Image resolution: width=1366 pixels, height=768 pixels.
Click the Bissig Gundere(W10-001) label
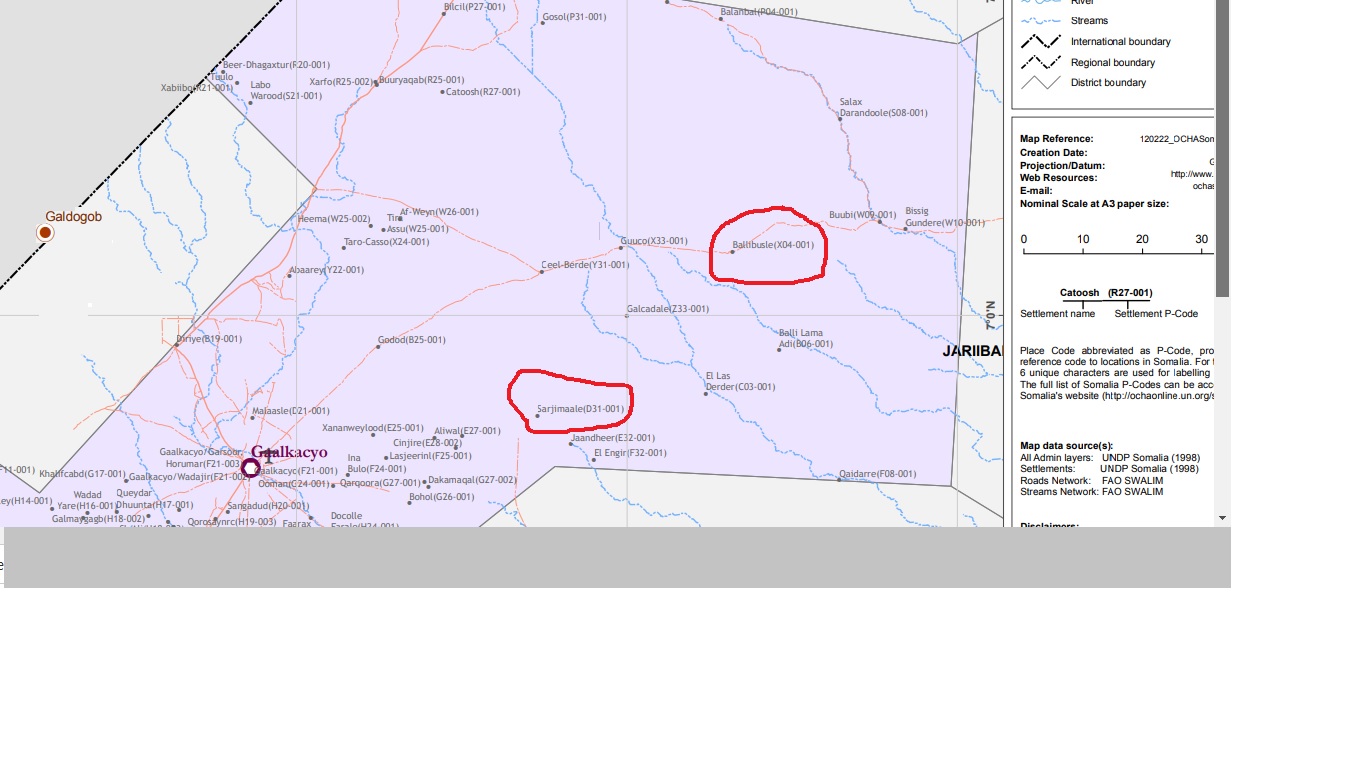[x=945, y=217]
